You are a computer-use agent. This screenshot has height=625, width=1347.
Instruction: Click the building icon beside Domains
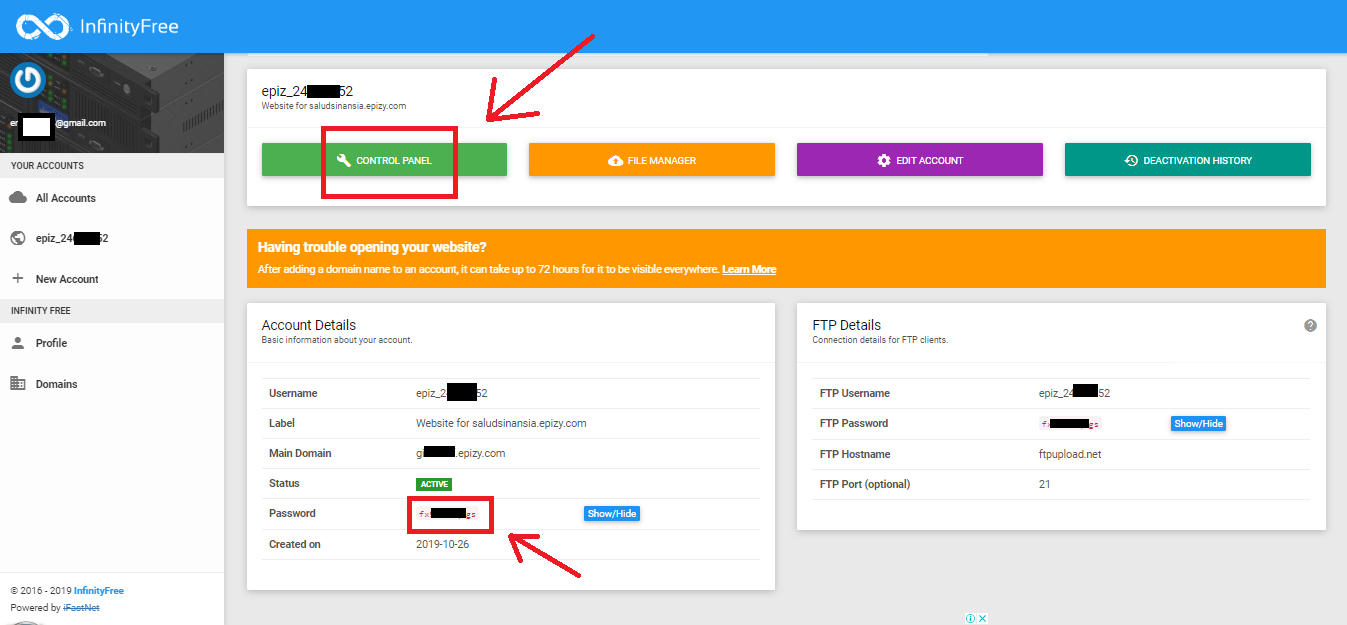tap(17, 384)
